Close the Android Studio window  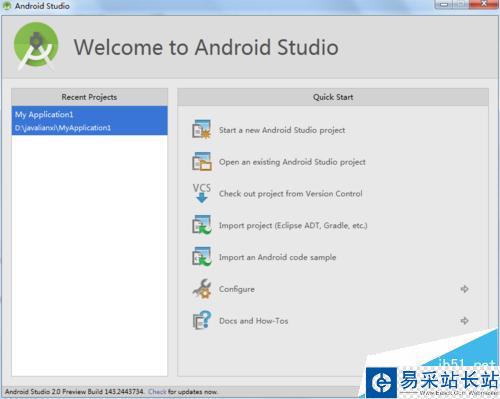tap(484, 4)
